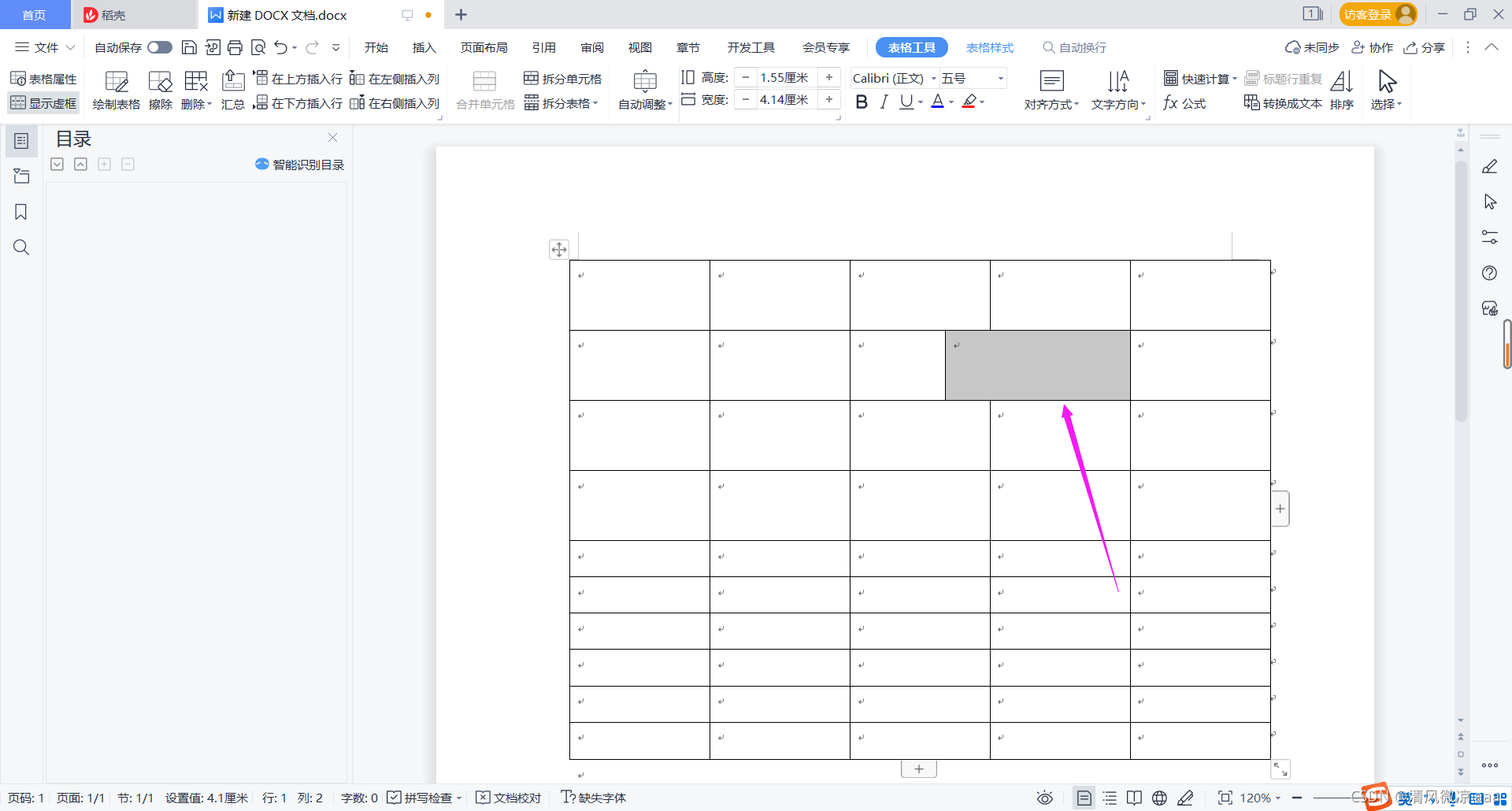Select the Eraser (擦除) tool
1512x811 pixels.
(x=161, y=90)
